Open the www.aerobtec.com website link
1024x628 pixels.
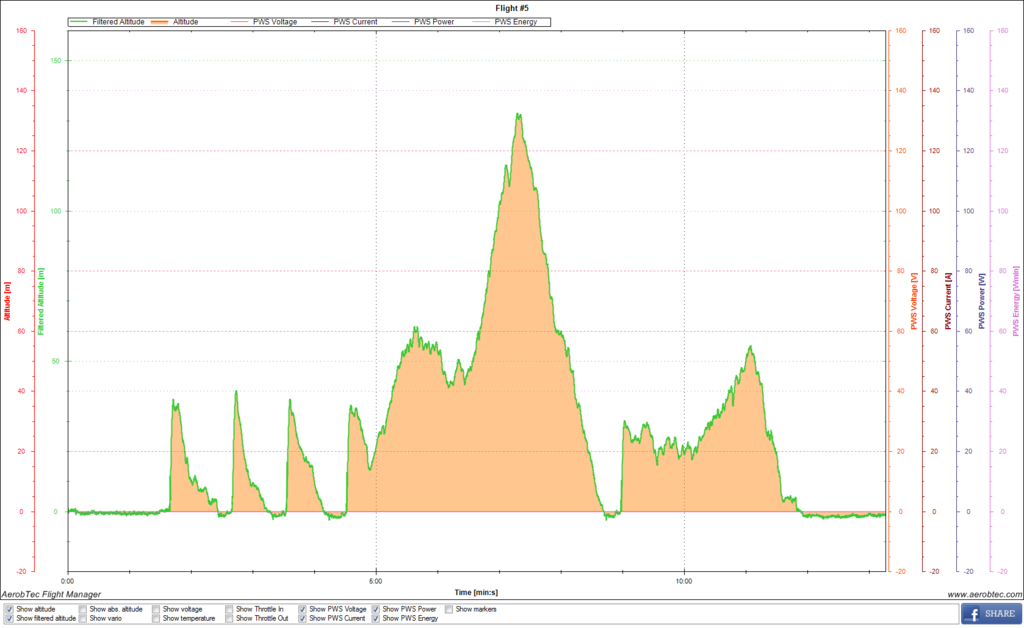(x=980, y=594)
